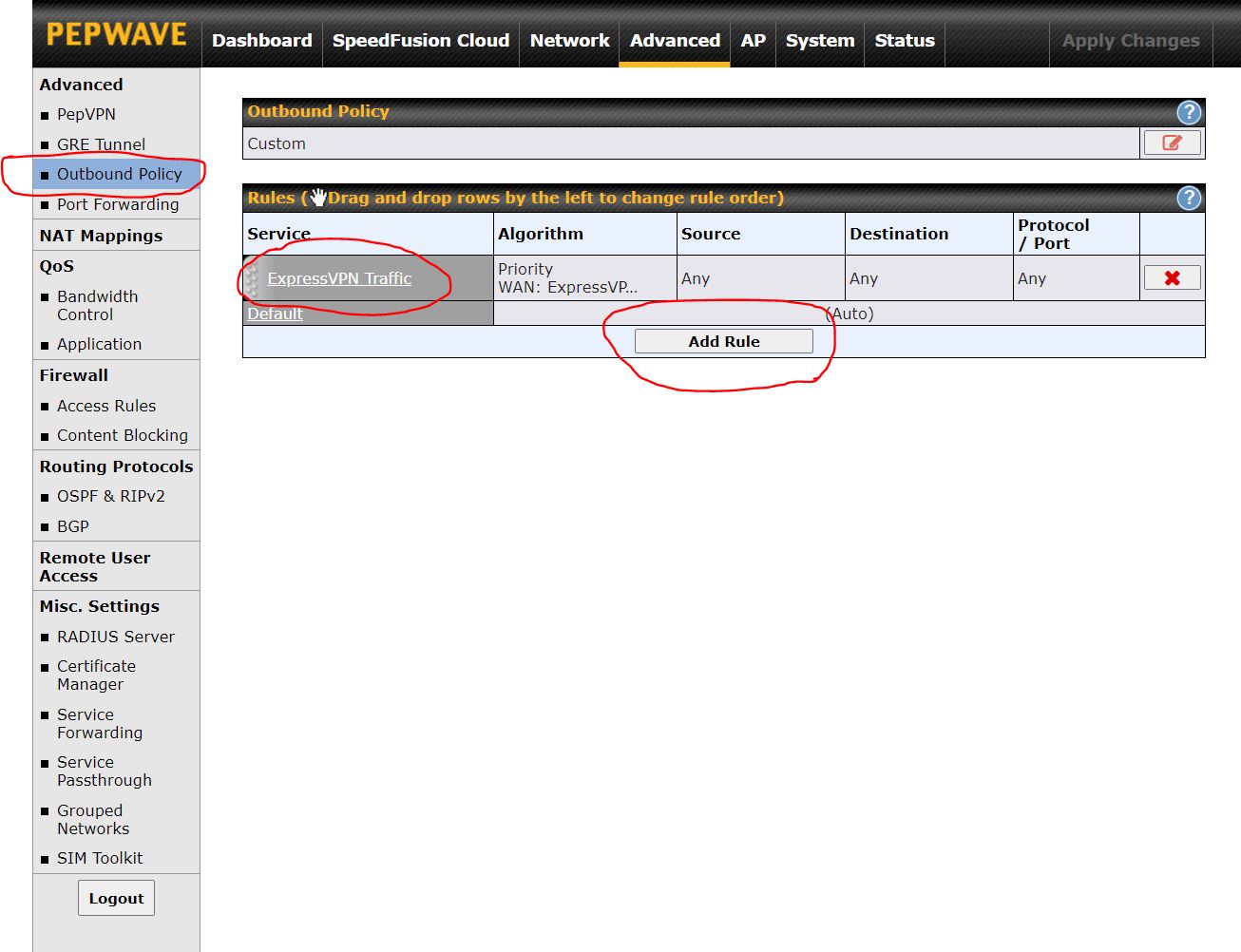Screen dimensions: 1241x952
Task: Switch to SpeedFusion Cloud tab
Action: tap(420, 41)
